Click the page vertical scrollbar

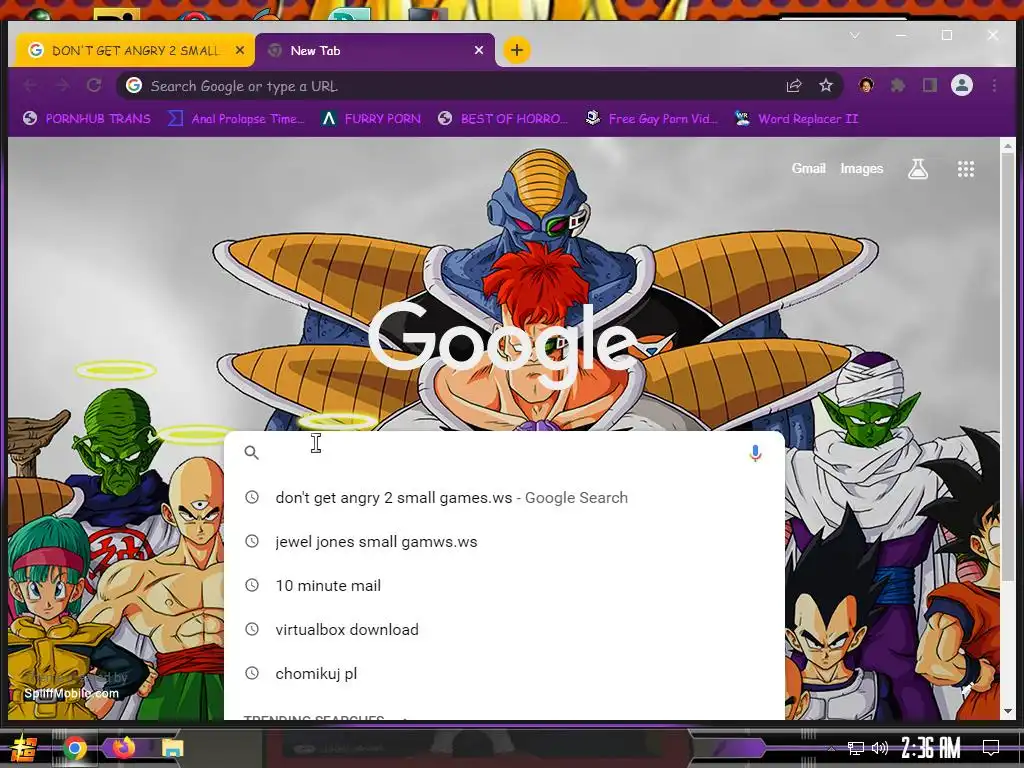click(x=1008, y=366)
